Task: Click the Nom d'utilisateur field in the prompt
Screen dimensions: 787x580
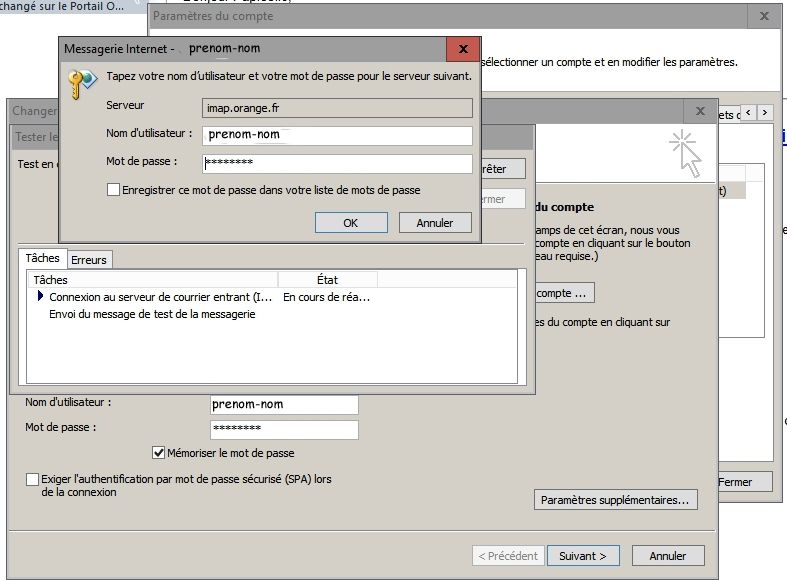Action: coord(337,135)
